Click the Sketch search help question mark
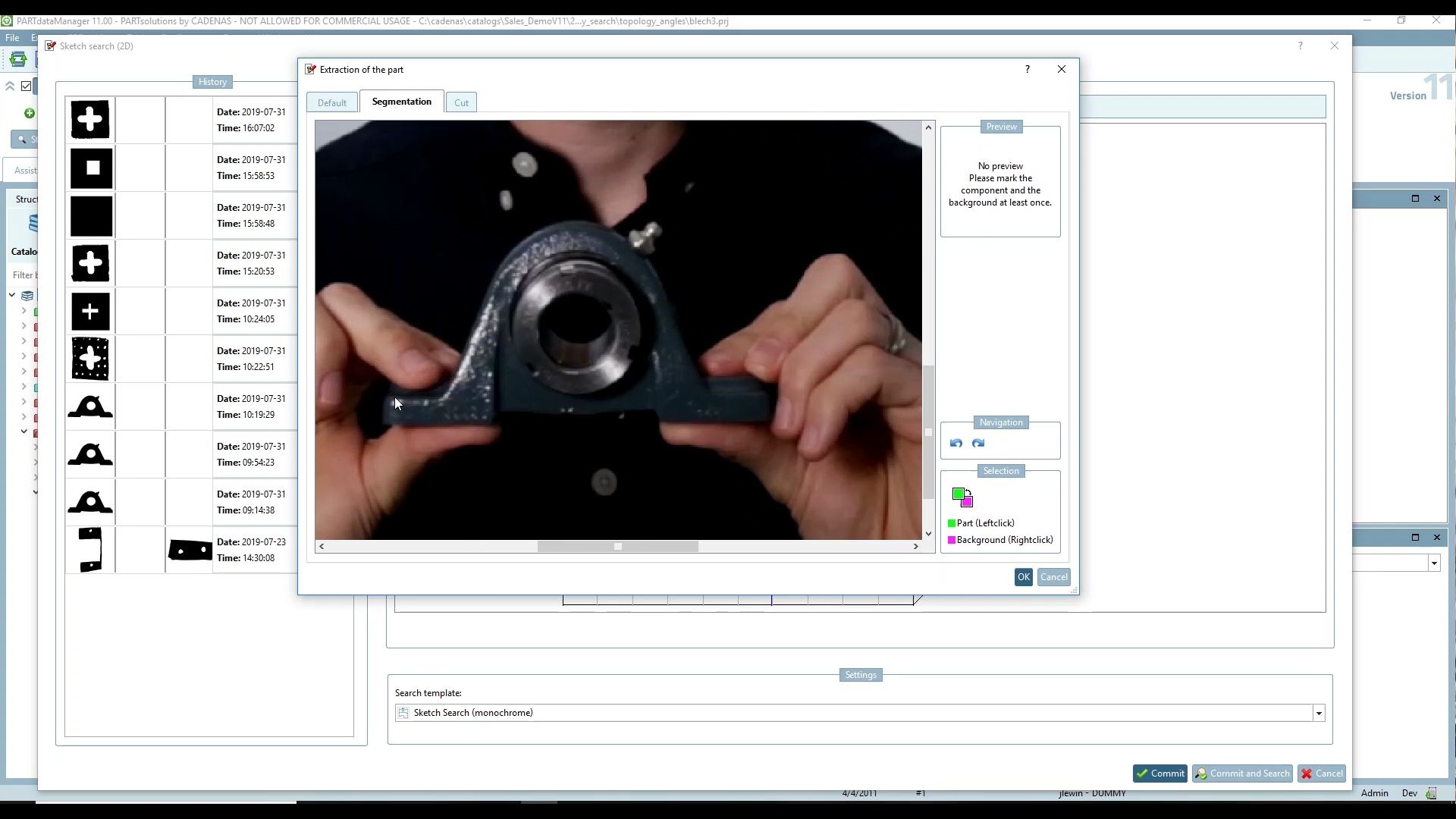This screenshot has height=819, width=1456. tap(1301, 46)
